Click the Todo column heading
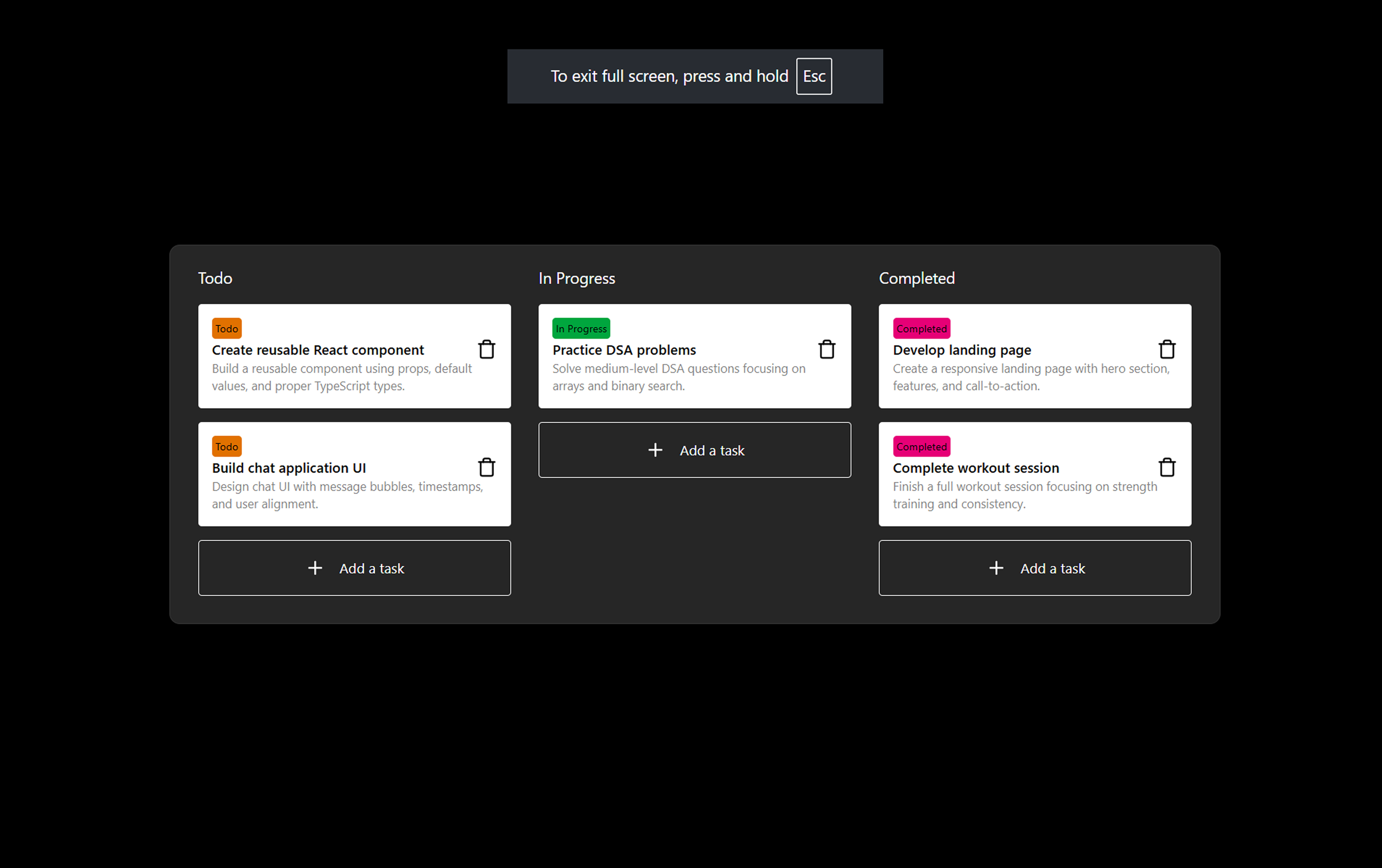 [215, 278]
